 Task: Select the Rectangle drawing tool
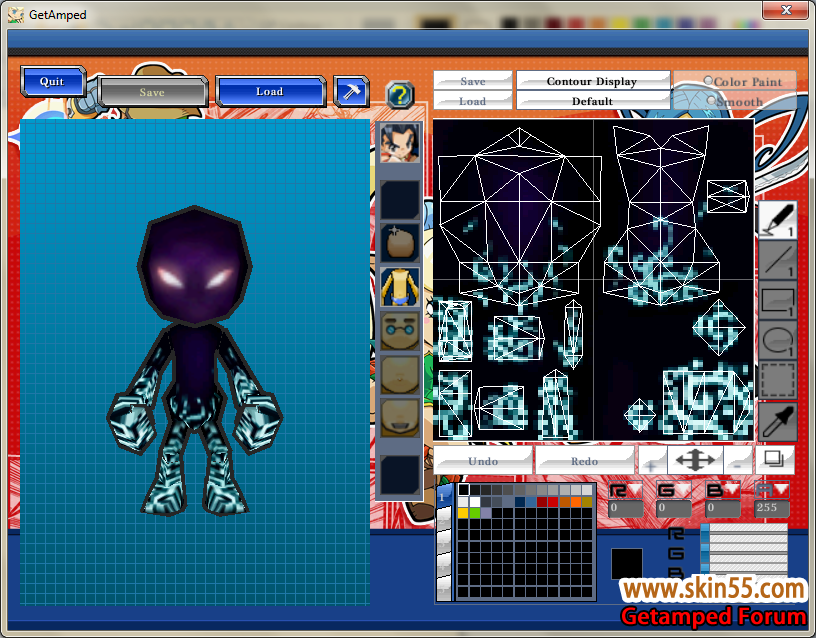(x=777, y=300)
